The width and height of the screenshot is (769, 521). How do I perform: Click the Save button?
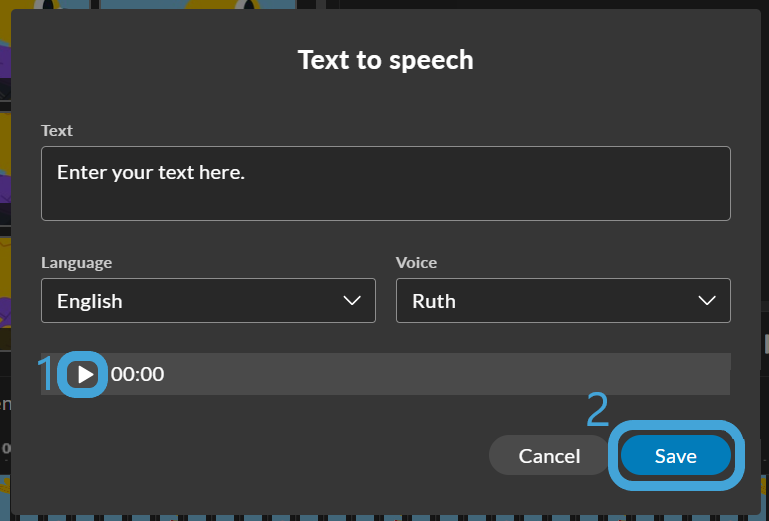675,456
